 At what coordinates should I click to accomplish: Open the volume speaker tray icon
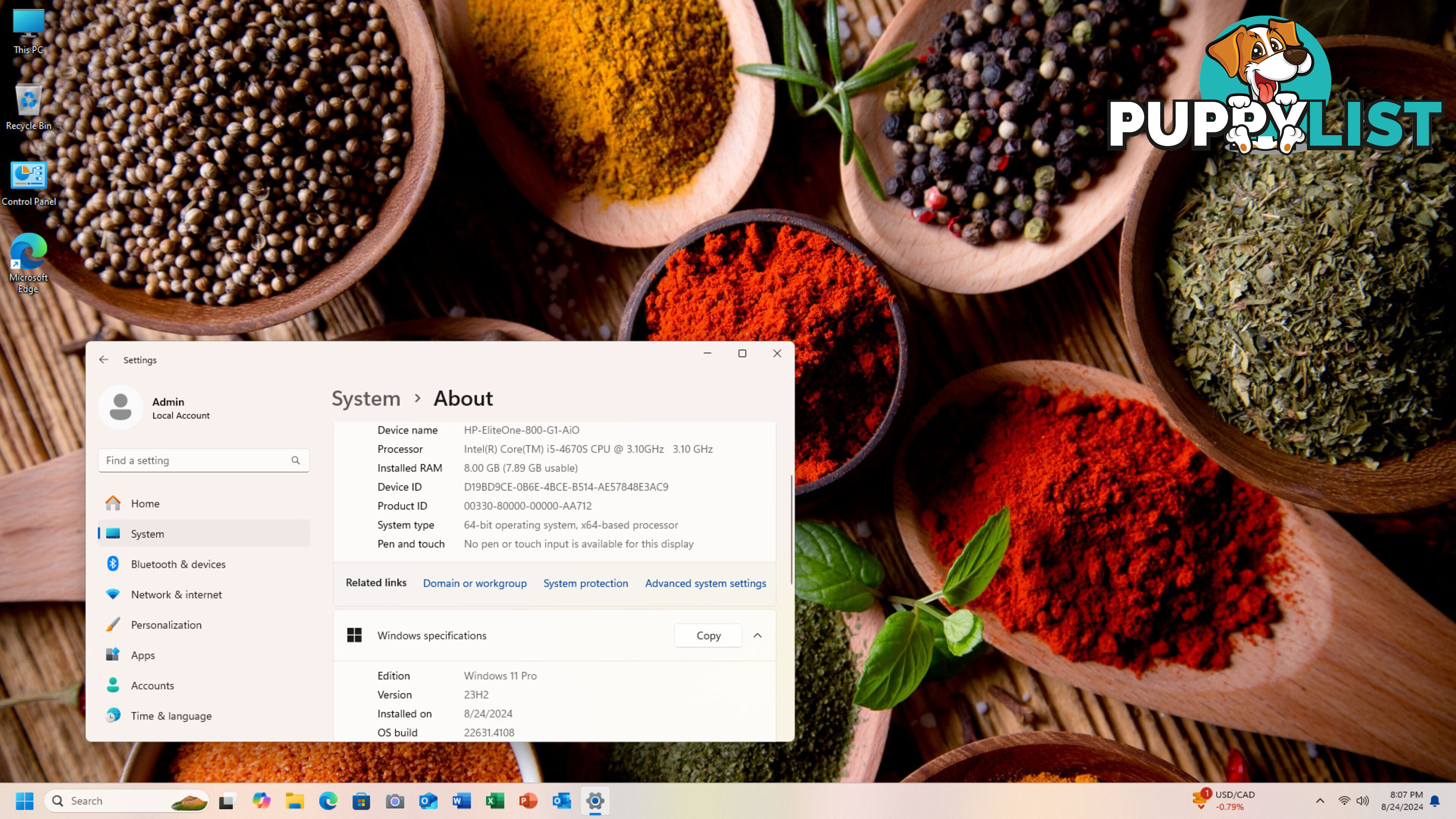point(1362,800)
